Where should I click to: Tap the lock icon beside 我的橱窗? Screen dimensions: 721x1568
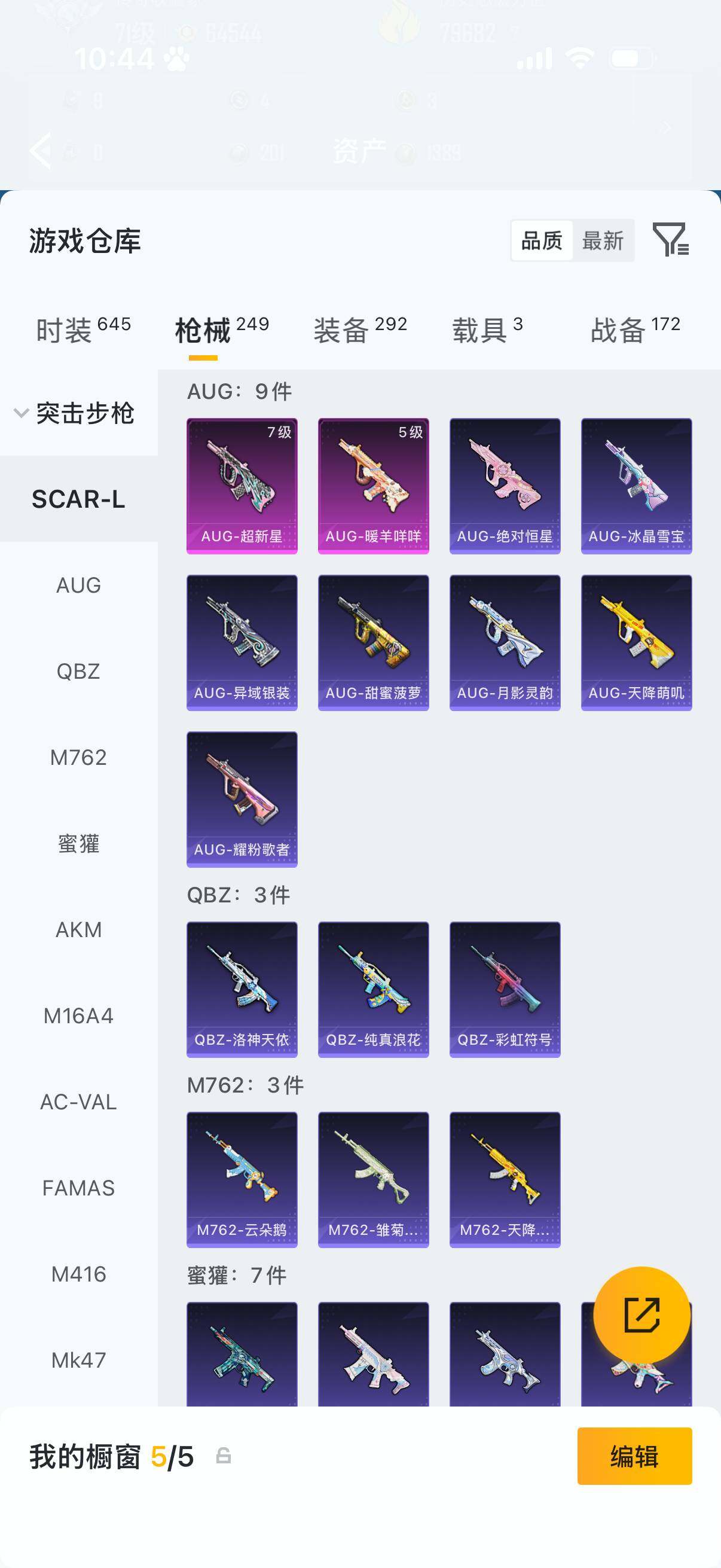[224, 1456]
